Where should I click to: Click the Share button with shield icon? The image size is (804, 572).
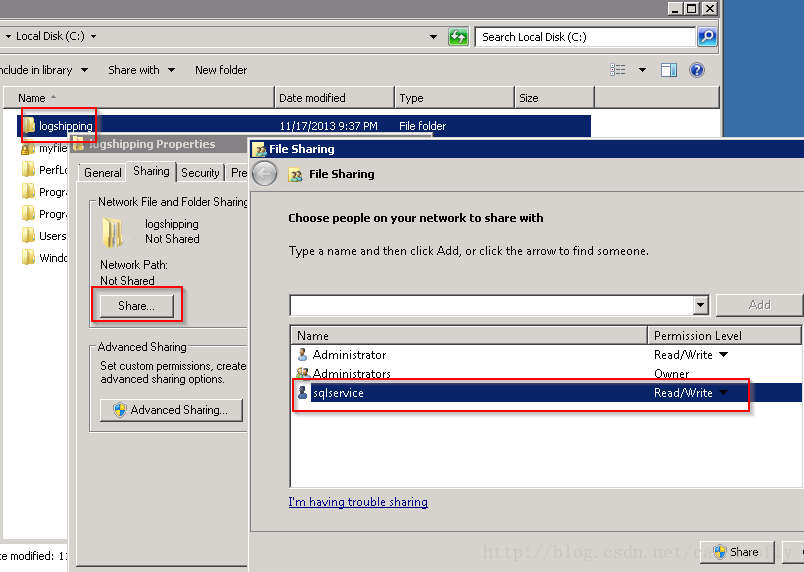pyautogui.click(x=737, y=552)
